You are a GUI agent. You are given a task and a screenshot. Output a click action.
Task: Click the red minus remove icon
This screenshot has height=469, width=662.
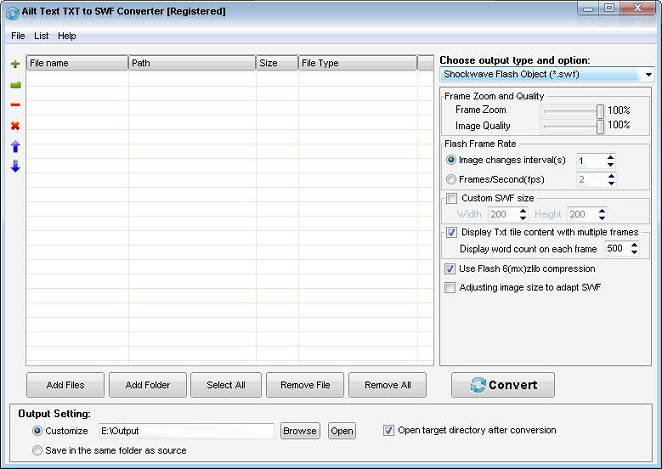(x=15, y=105)
